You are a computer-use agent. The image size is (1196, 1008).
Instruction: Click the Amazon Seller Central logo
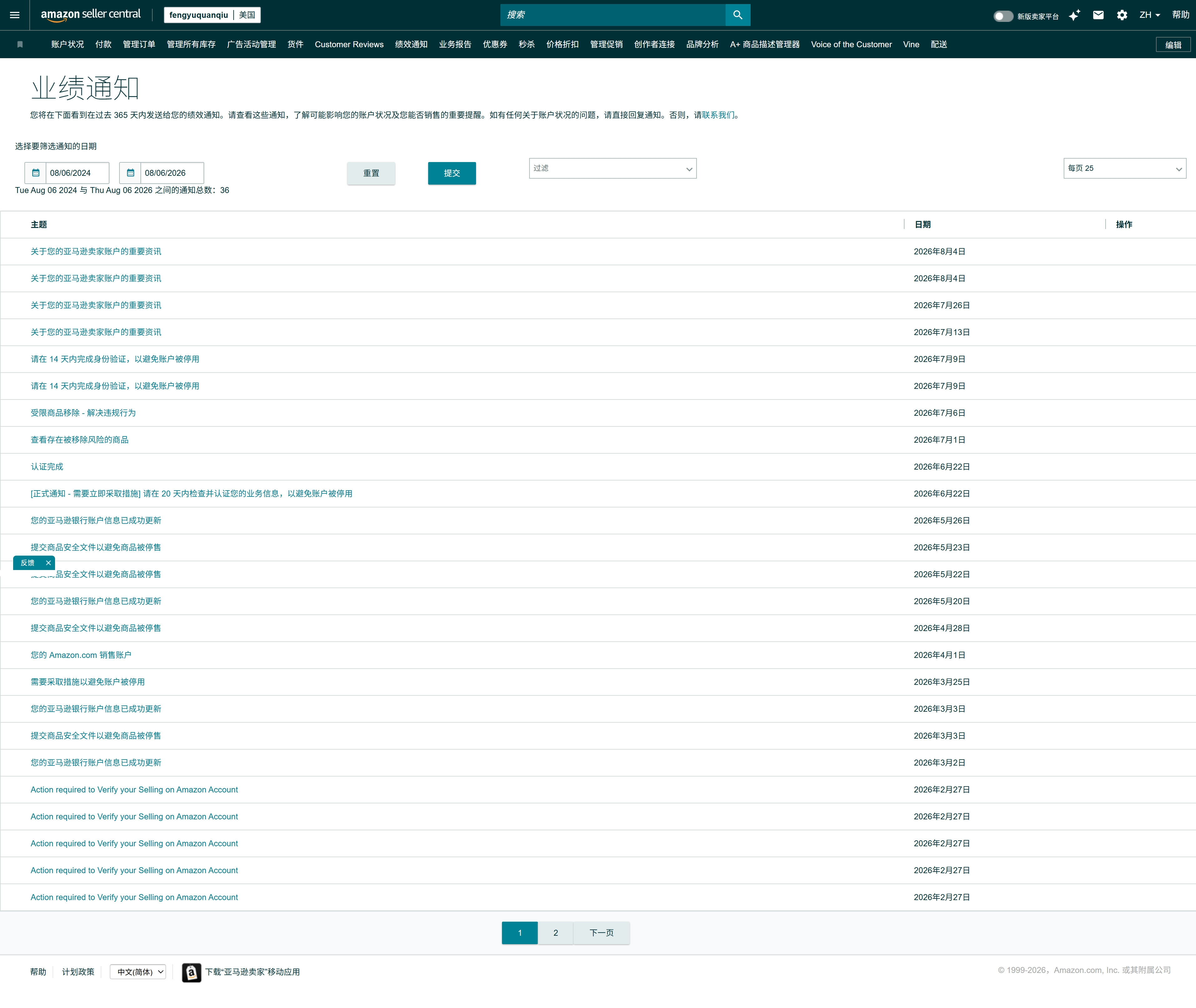pos(90,15)
